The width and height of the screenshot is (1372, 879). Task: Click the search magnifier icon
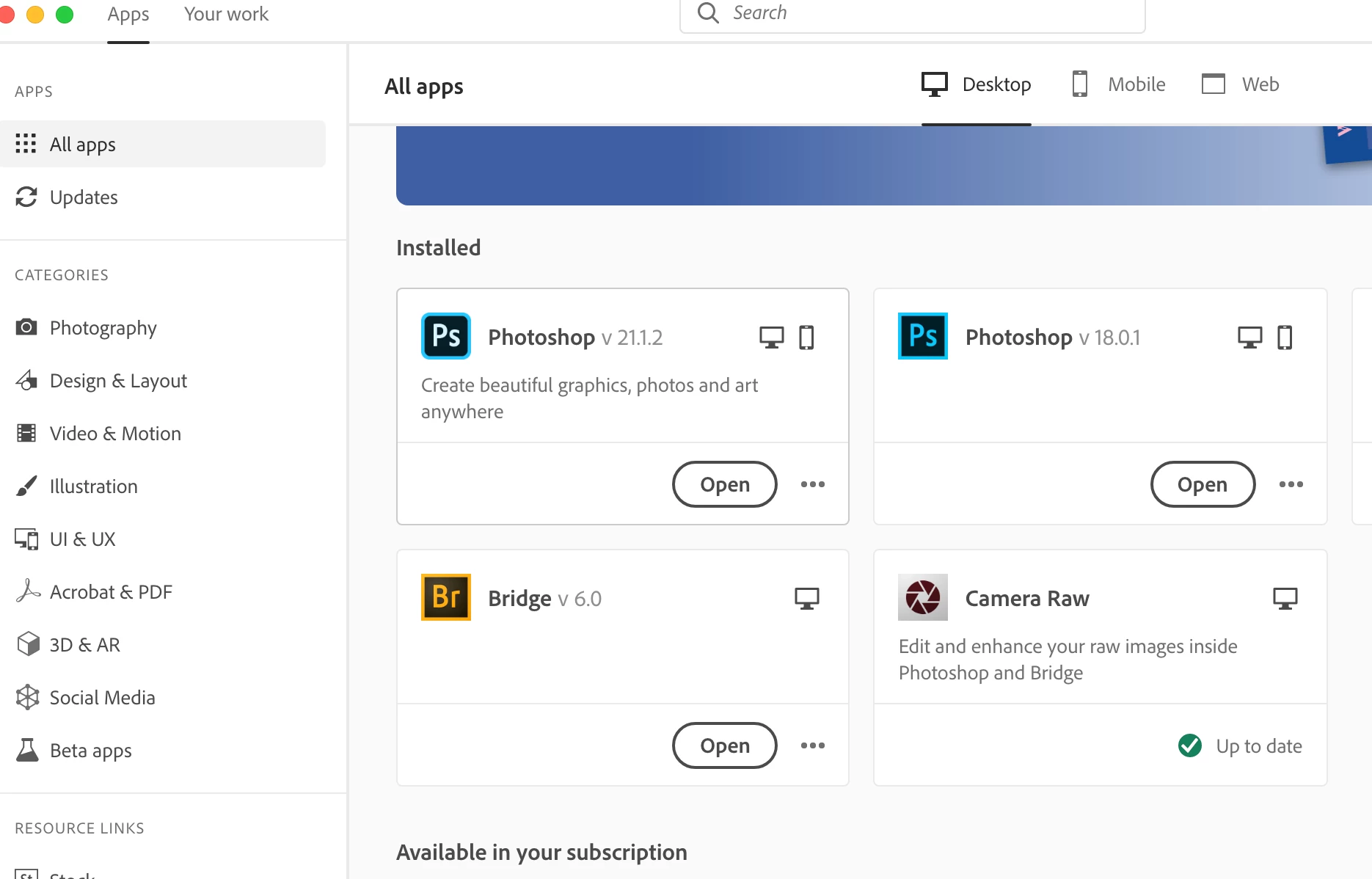[x=708, y=12]
